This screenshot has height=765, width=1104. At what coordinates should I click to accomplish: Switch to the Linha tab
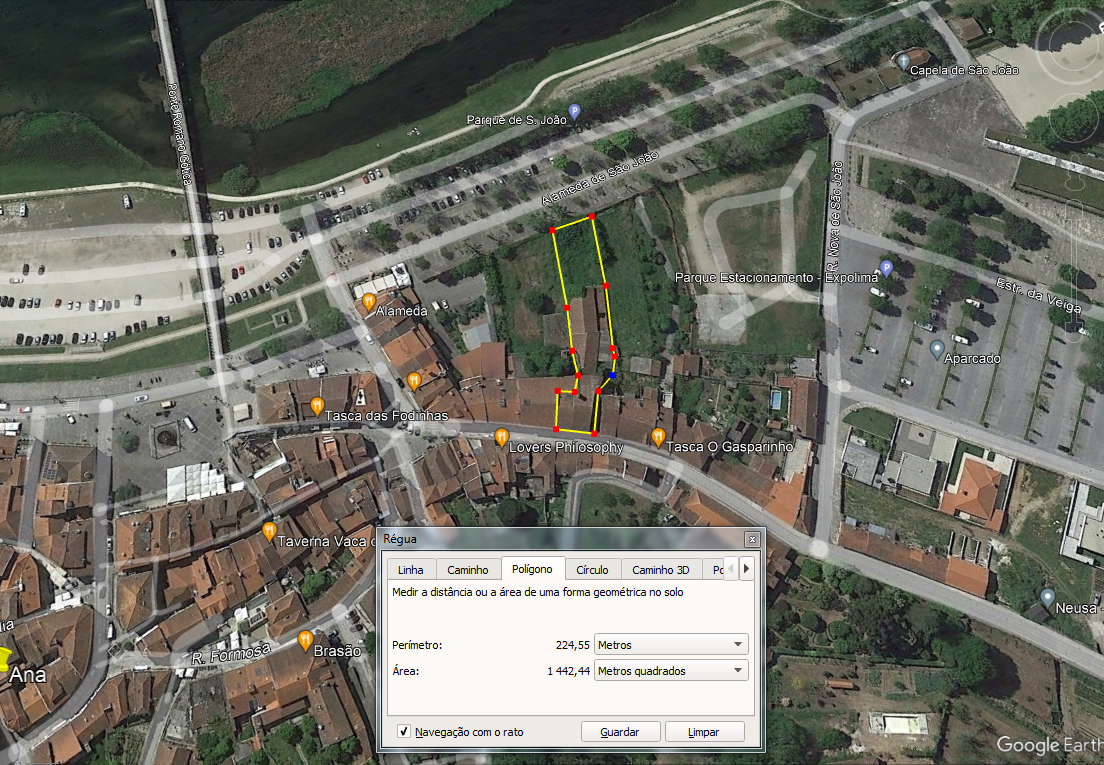[x=410, y=570]
